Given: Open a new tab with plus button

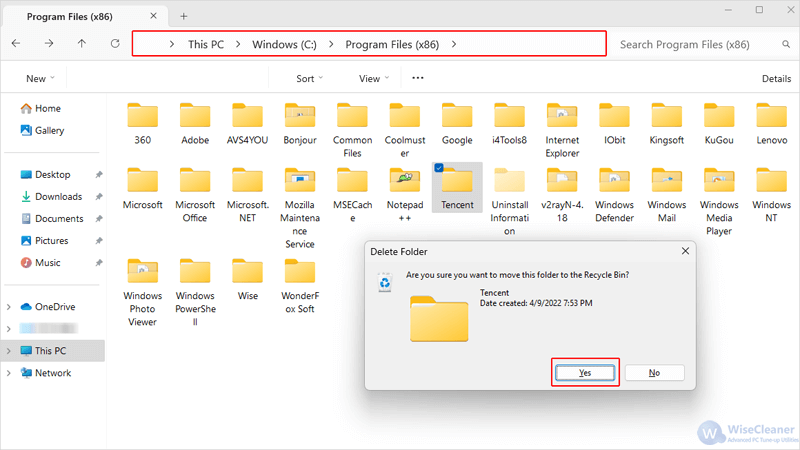Looking at the screenshot, I should tap(184, 16).
